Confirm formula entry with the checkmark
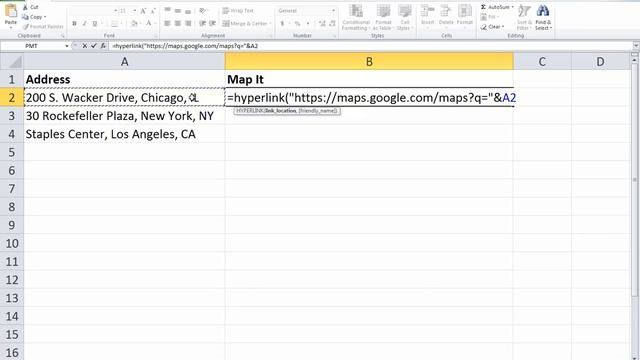 [94, 46]
